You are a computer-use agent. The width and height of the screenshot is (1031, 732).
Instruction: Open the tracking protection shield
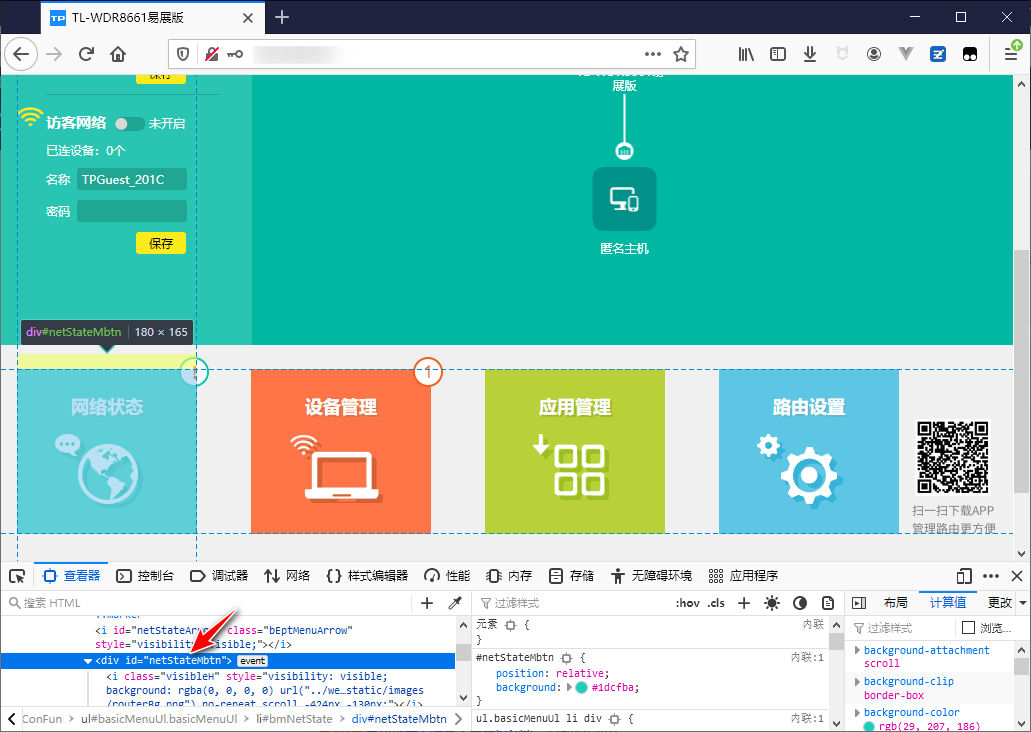click(x=183, y=54)
